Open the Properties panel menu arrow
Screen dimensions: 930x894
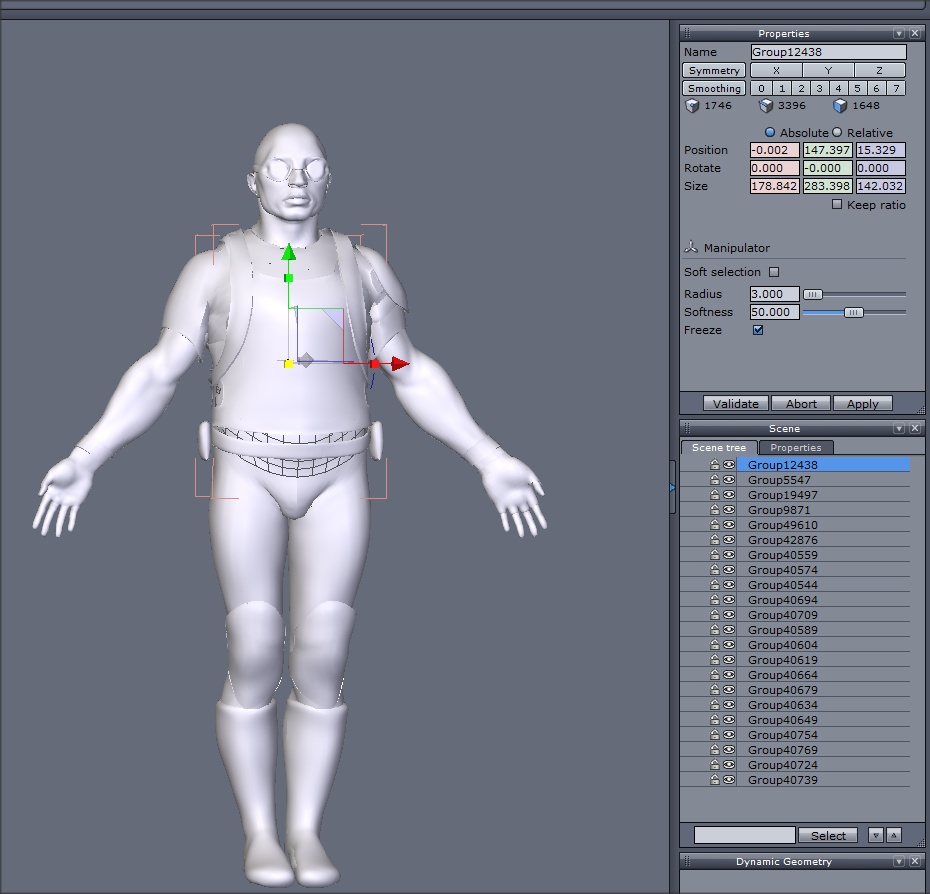pyautogui.click(x=899, y=34)
